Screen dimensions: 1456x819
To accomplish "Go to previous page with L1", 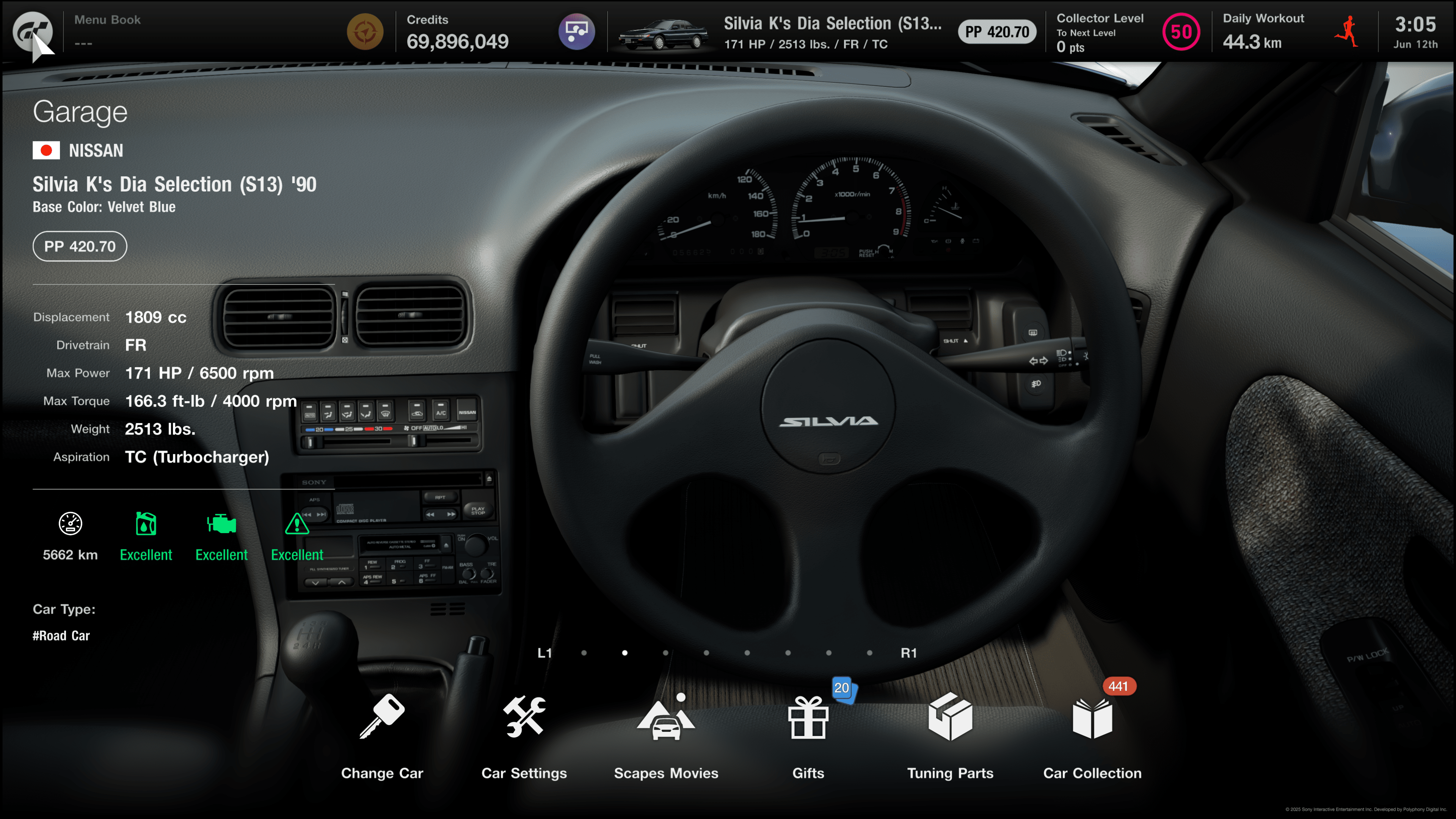I will (x=544, y=653).
